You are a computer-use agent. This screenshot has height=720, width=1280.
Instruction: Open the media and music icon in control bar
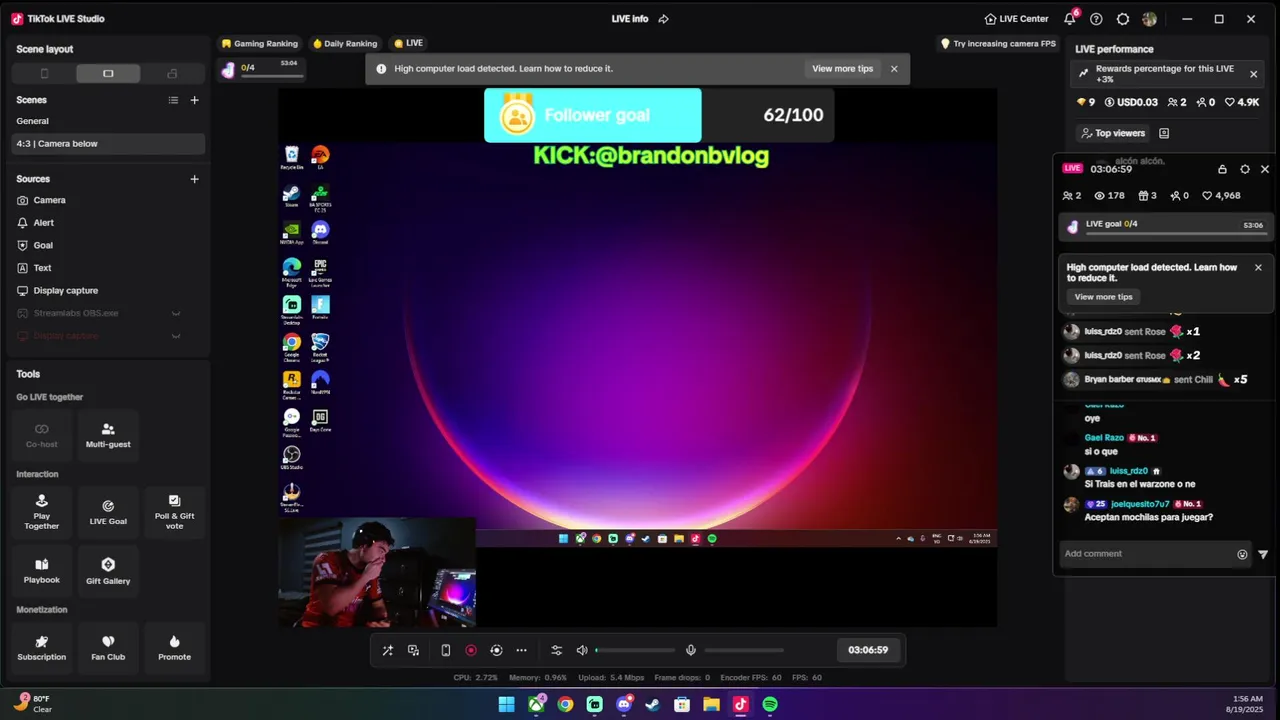(x=413, y=650)
